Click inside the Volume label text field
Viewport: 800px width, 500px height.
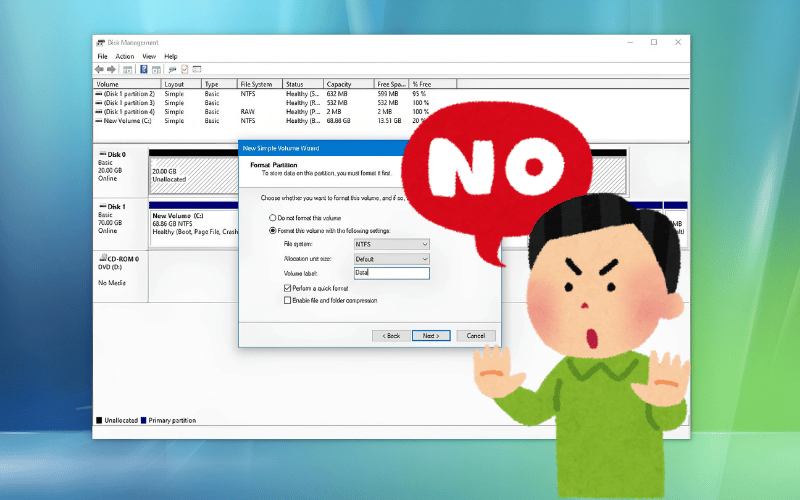(x=391, y=273)
